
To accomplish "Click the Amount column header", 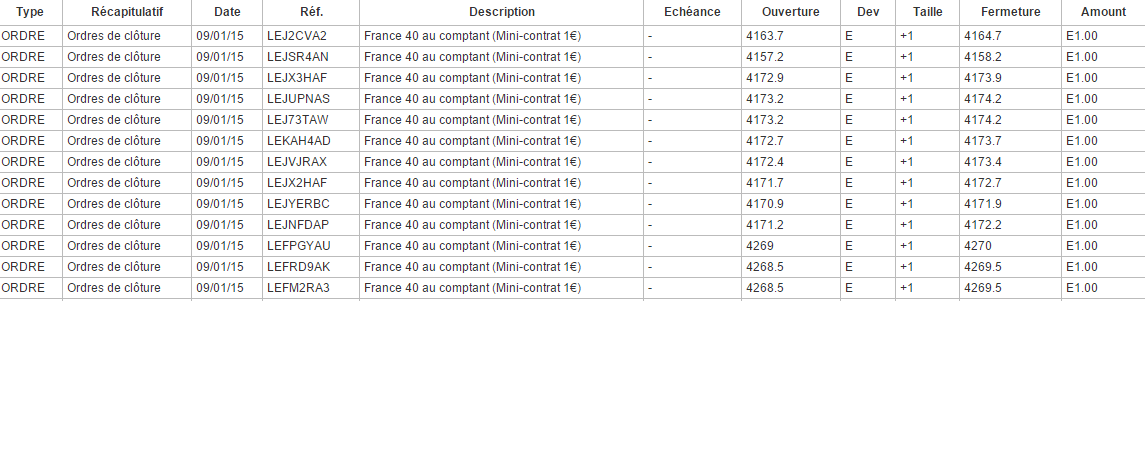I will 1102,12.
